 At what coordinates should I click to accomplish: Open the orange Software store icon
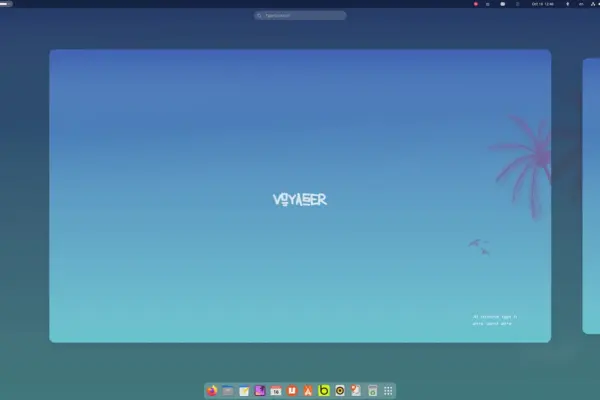[x=308, y=391]
